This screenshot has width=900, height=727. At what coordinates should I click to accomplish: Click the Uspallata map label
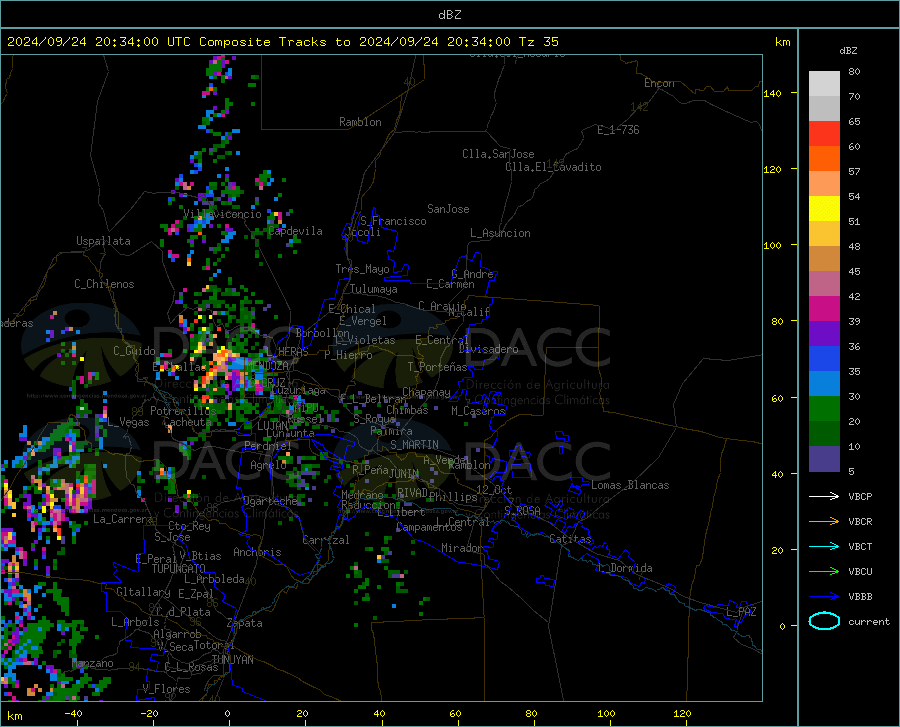(x=103, y=241)
